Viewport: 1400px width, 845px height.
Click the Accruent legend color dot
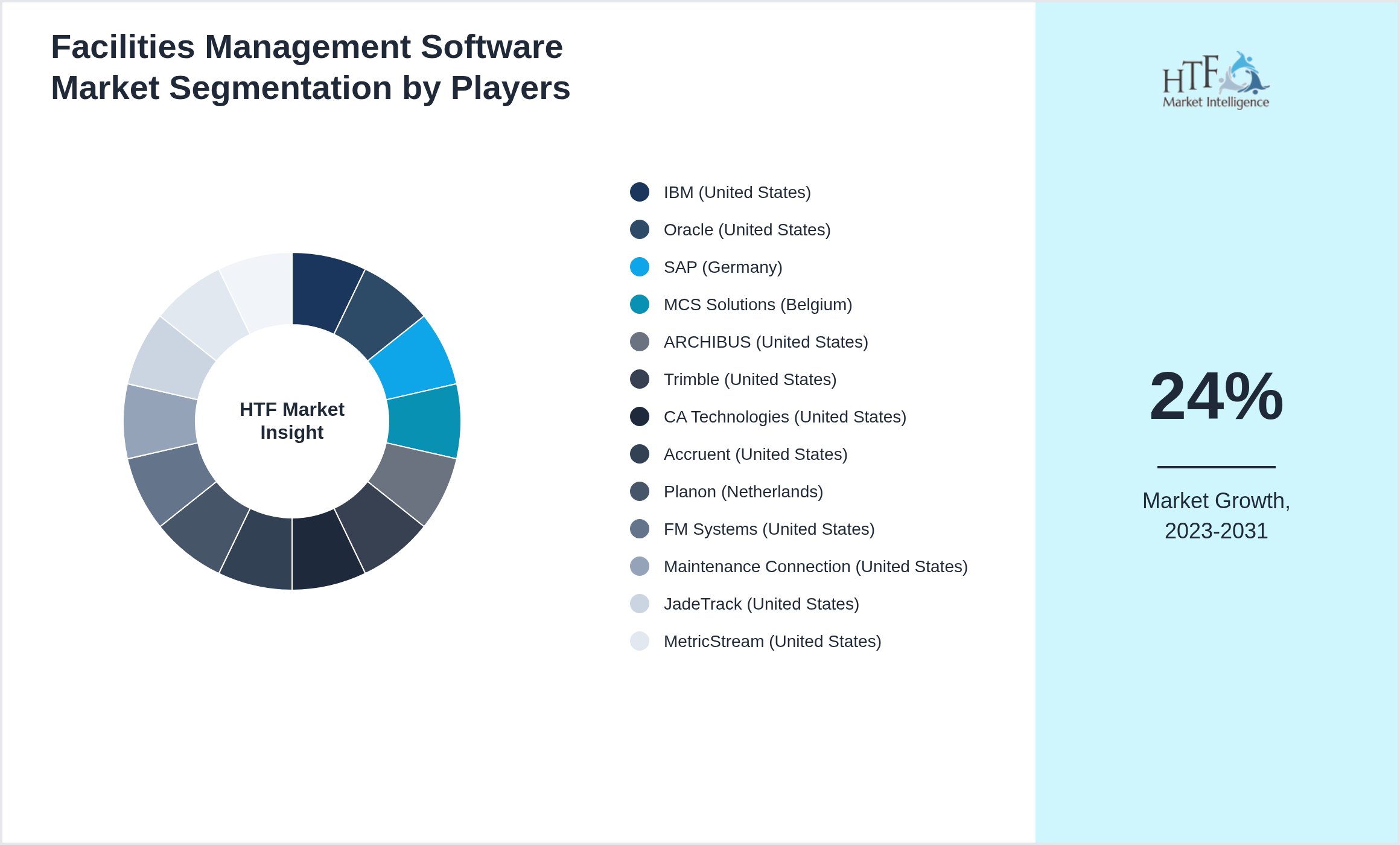coord(640,454)
